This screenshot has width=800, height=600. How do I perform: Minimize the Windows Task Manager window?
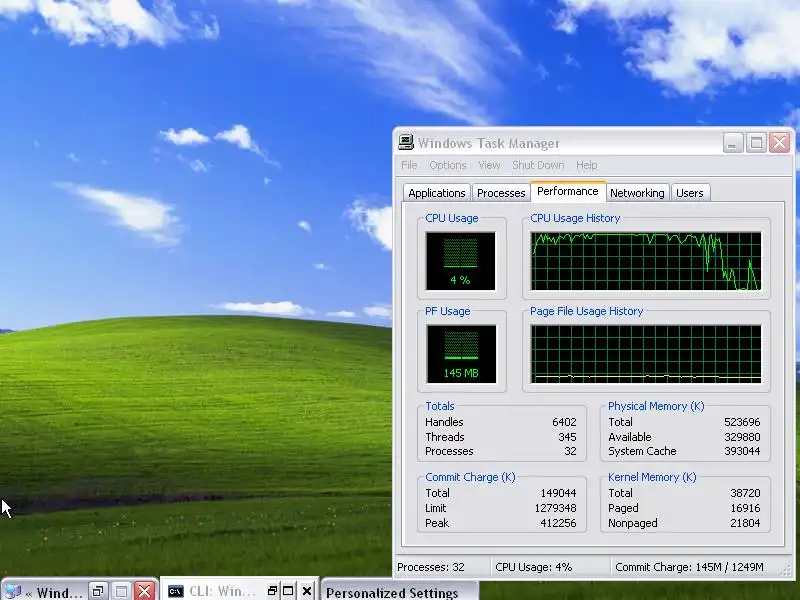733,142
